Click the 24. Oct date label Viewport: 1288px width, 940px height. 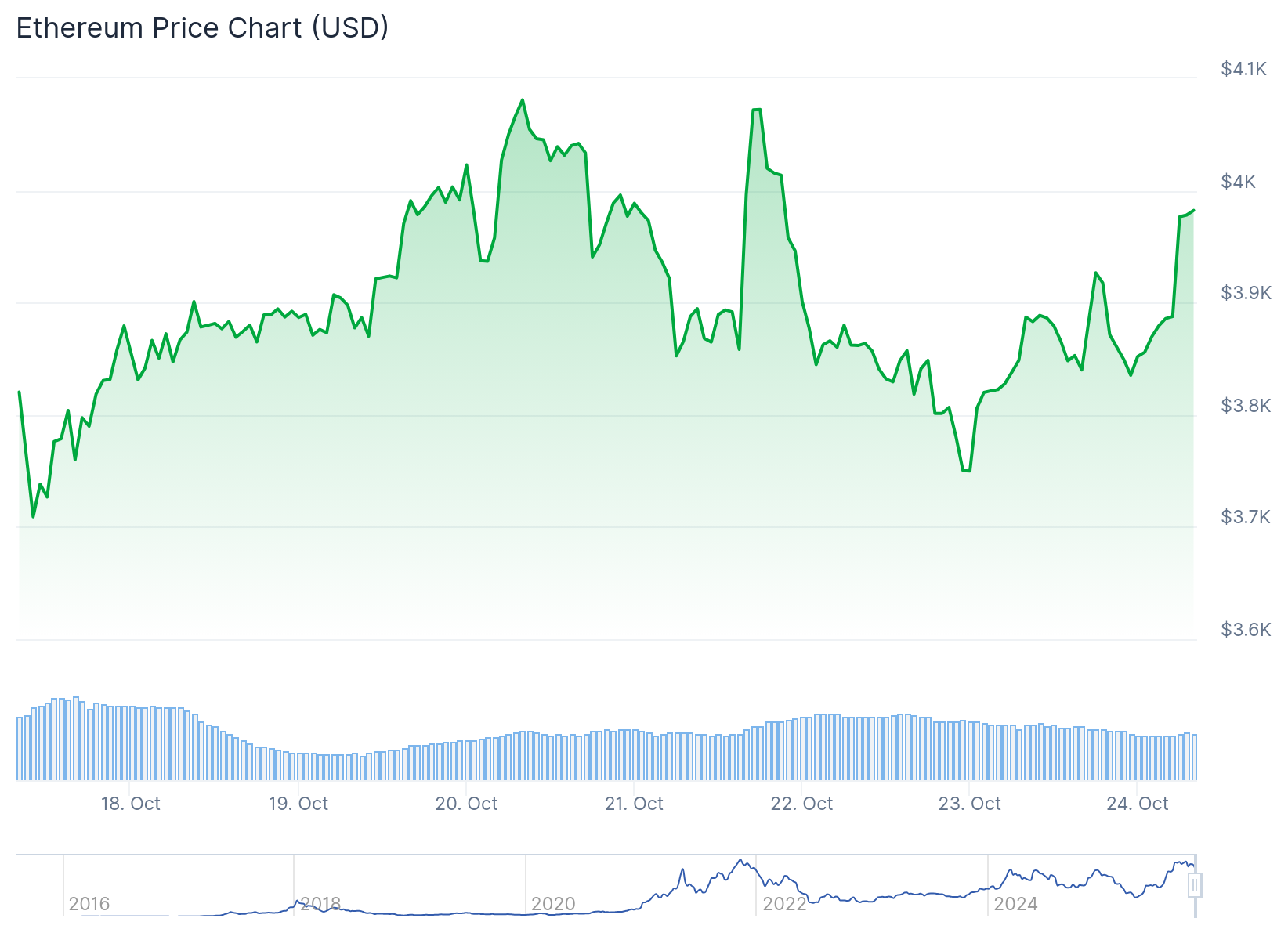click(x=1137, y=804)
